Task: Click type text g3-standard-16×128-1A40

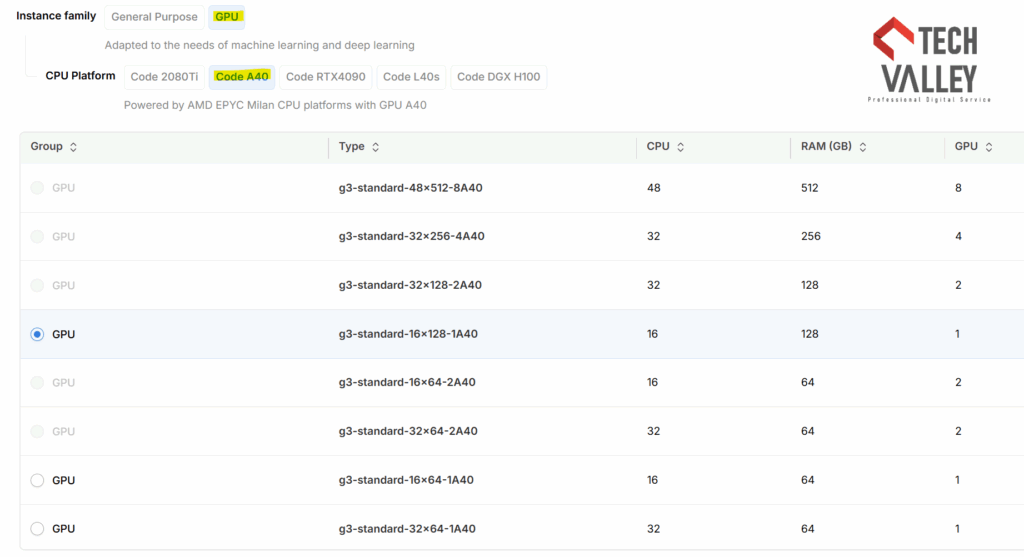Action: coord(408,334)
